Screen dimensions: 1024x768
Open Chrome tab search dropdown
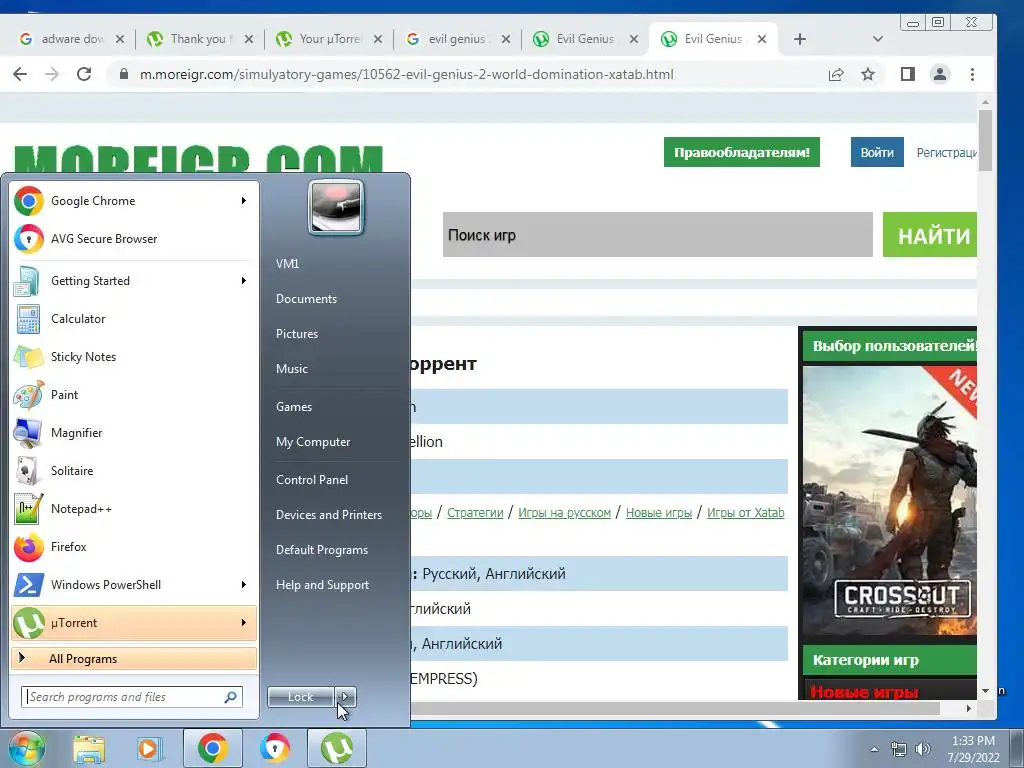point(878,39)
